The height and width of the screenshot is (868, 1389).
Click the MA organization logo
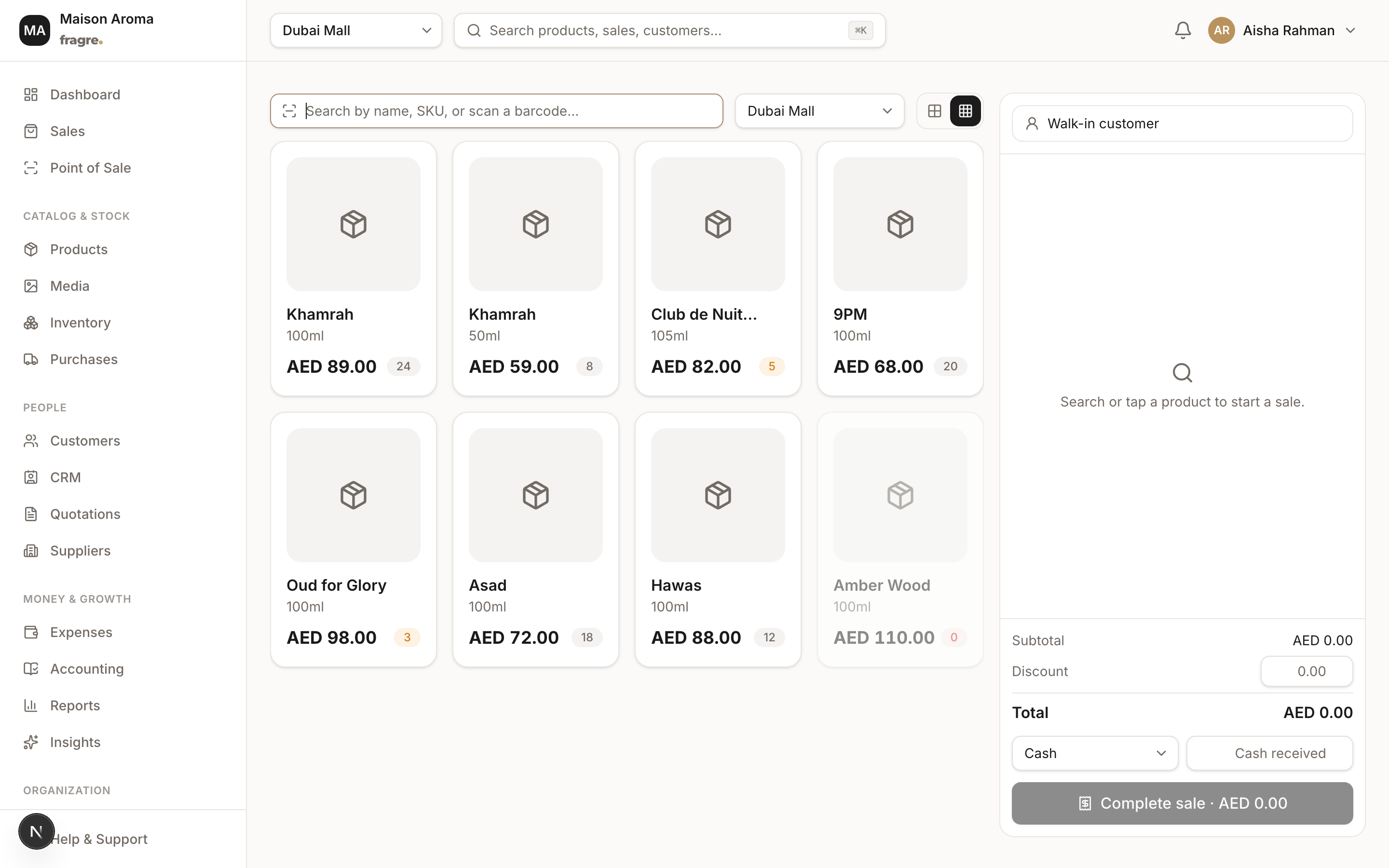coord(34,30)
